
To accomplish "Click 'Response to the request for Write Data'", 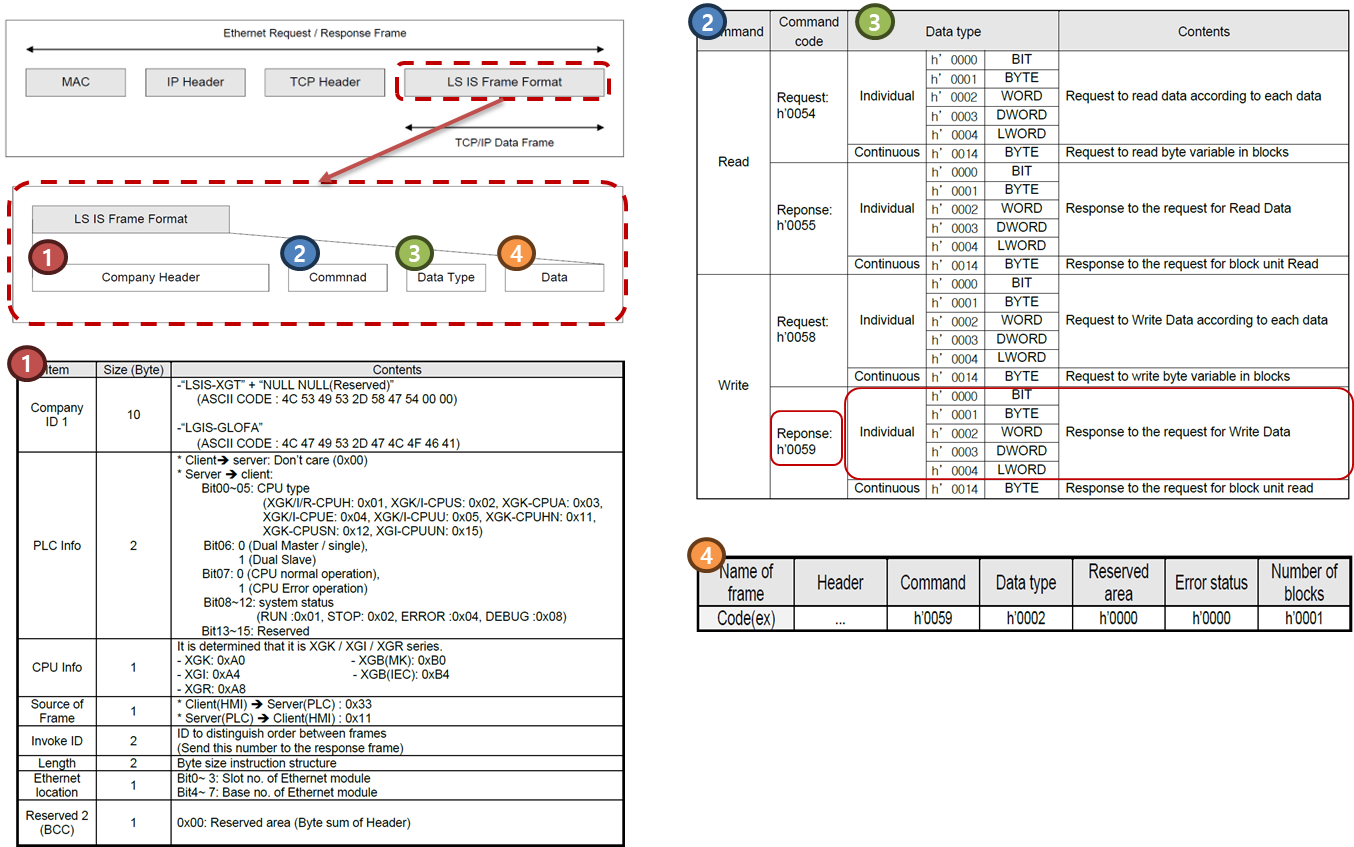I will 1178,433.
